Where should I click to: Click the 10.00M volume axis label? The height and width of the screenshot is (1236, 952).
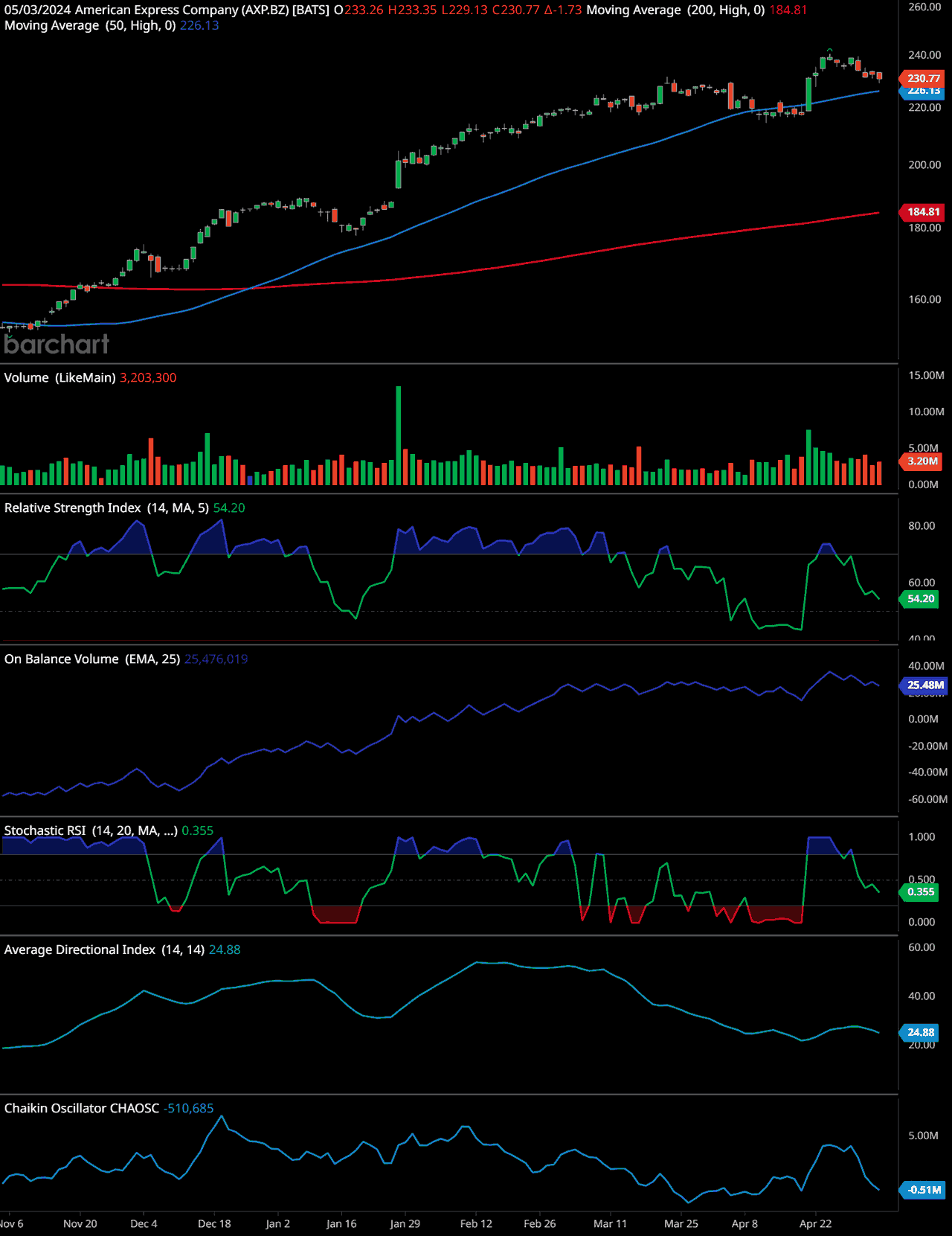coord(926,412)
